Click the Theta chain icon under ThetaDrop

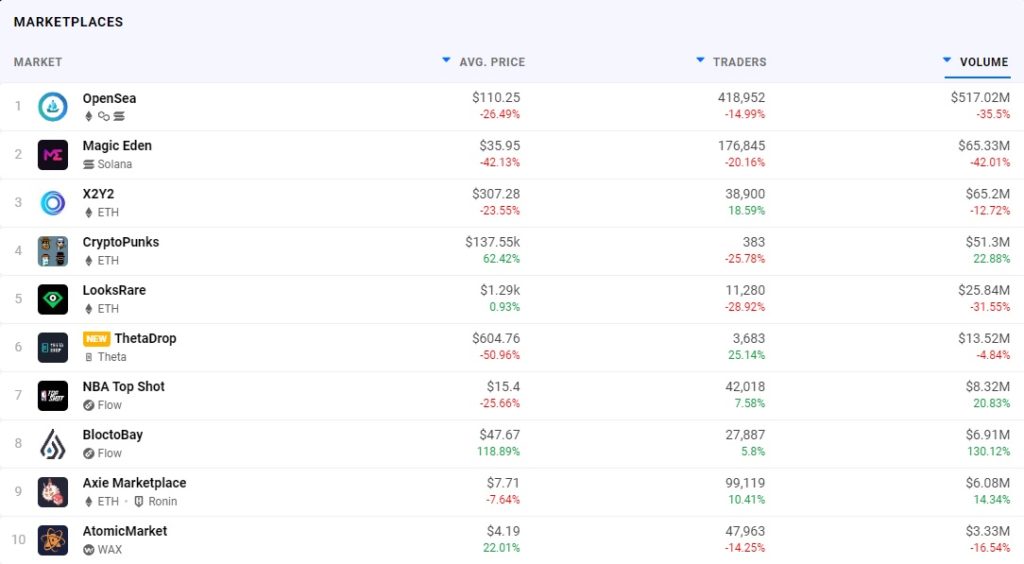(x=89, y=357)
